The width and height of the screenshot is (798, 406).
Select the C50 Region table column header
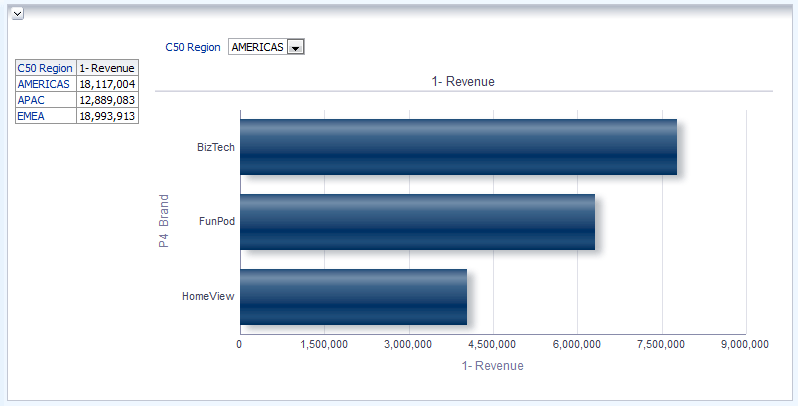[x=45, y=68]
